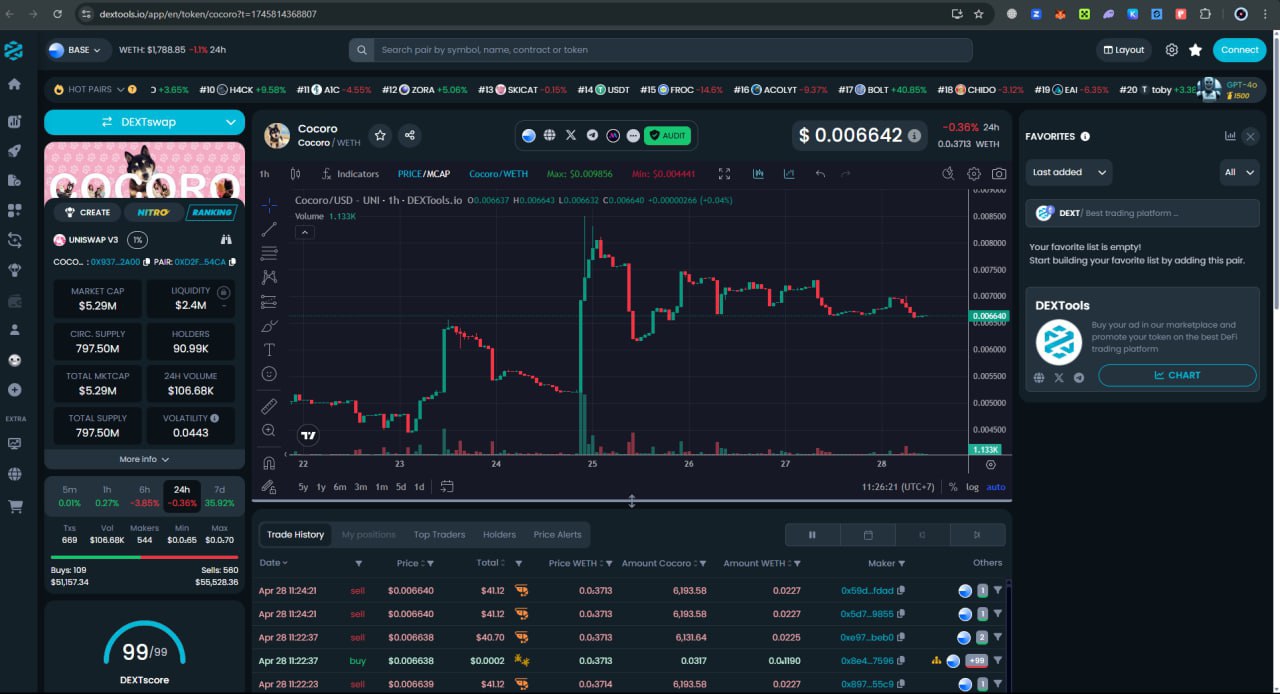
Task: Open the Layout menu
Action: 1123,50
